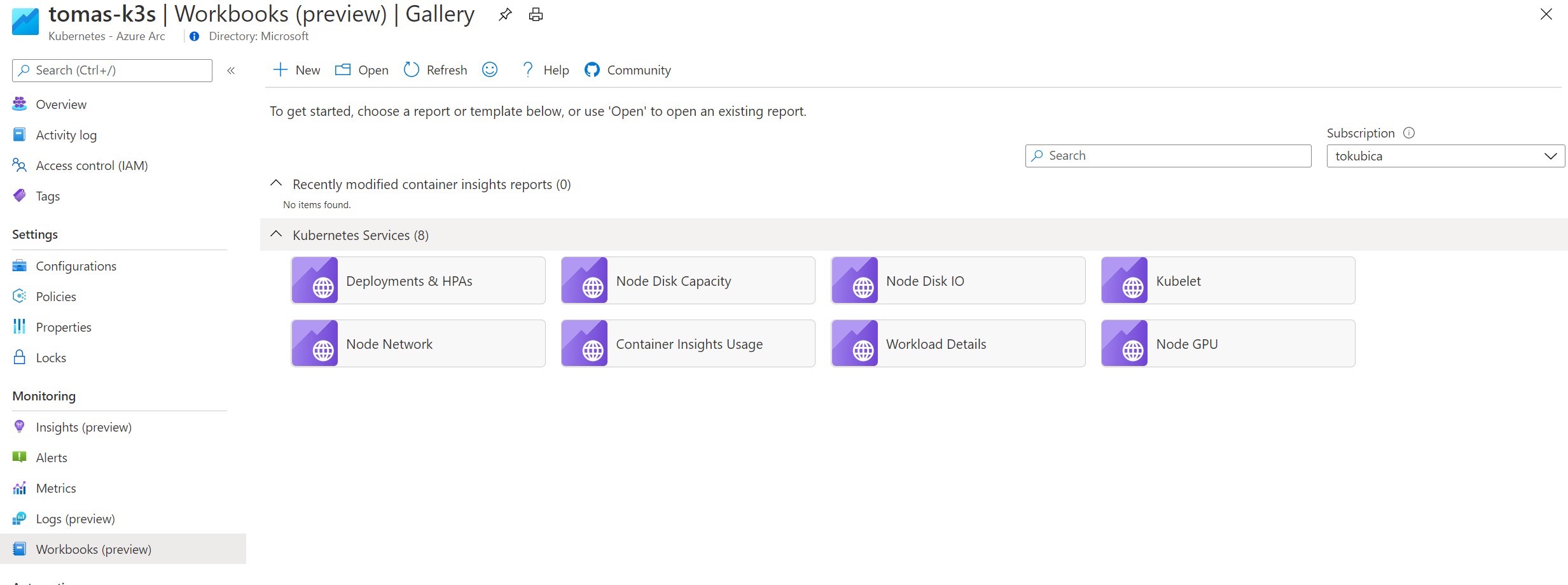Open an existing workbook report
This screenshot has width=1568, height=585.
[362, 70]
